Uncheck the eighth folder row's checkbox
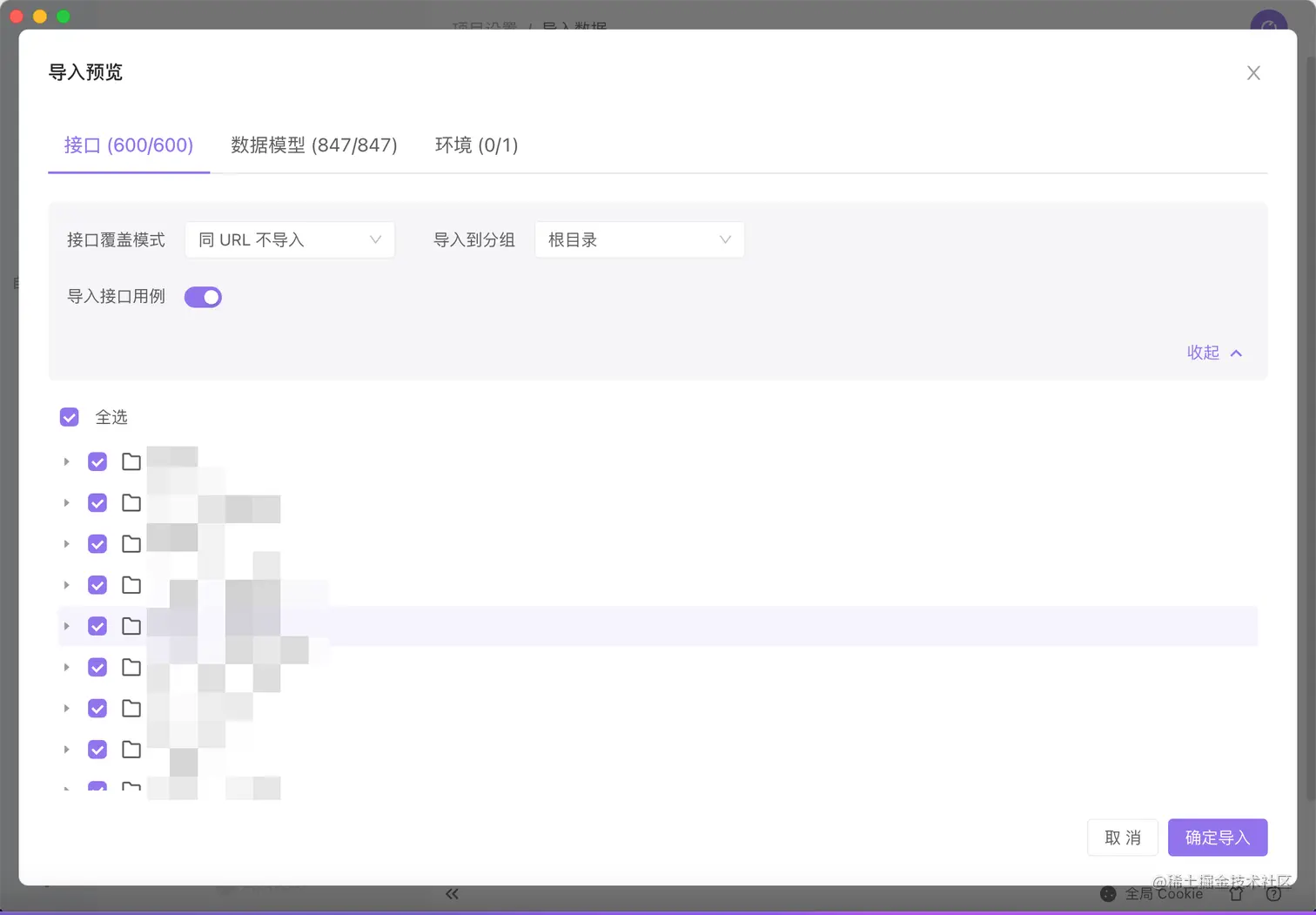The image size is (1316, 915). 97,750
